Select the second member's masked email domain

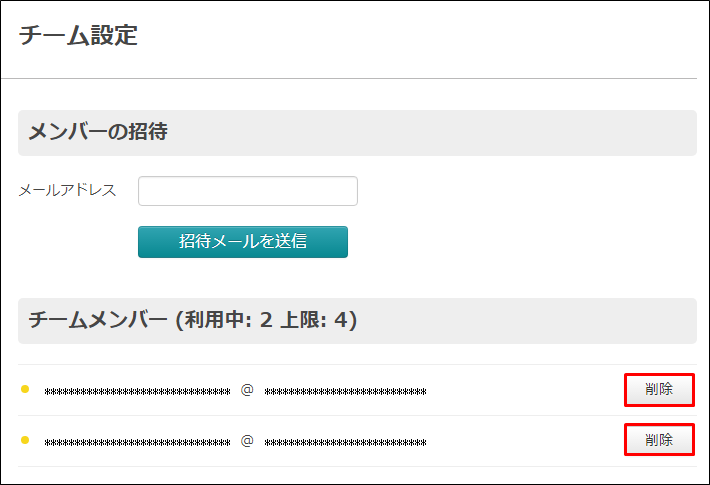345,442
